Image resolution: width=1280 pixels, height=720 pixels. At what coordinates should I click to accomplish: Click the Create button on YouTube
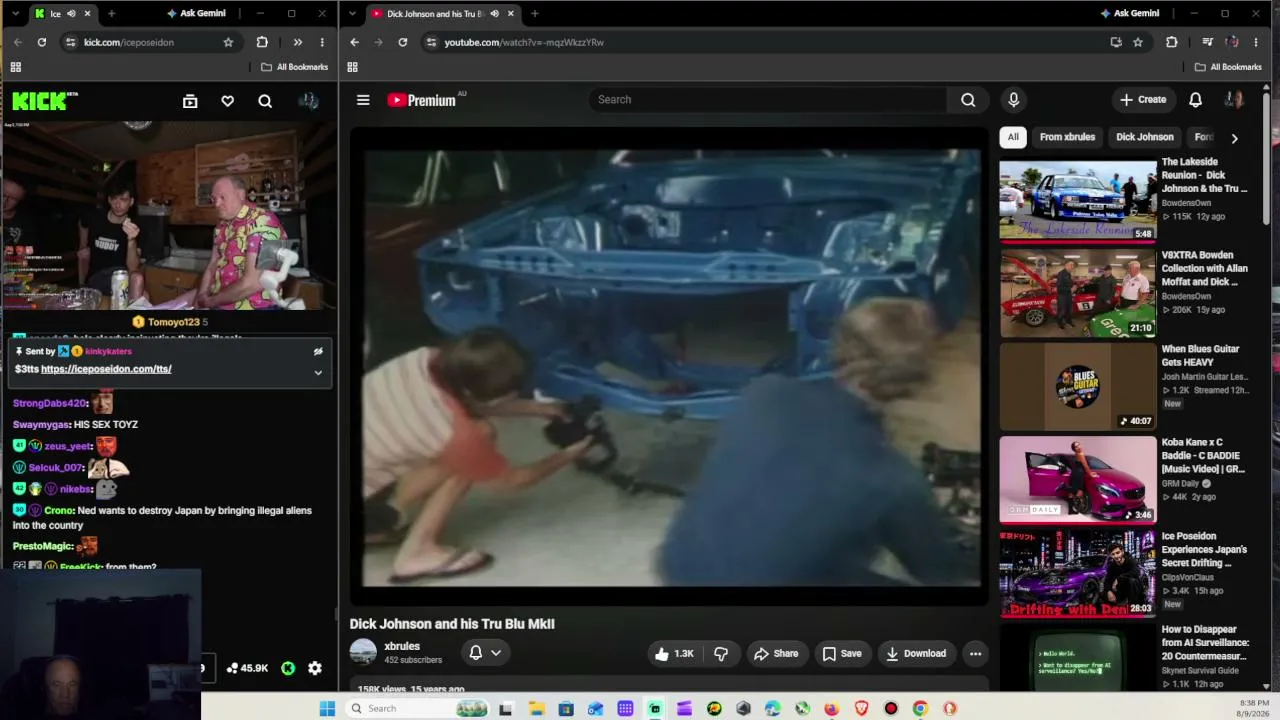pyautogui.click(x=1143, y=100)
